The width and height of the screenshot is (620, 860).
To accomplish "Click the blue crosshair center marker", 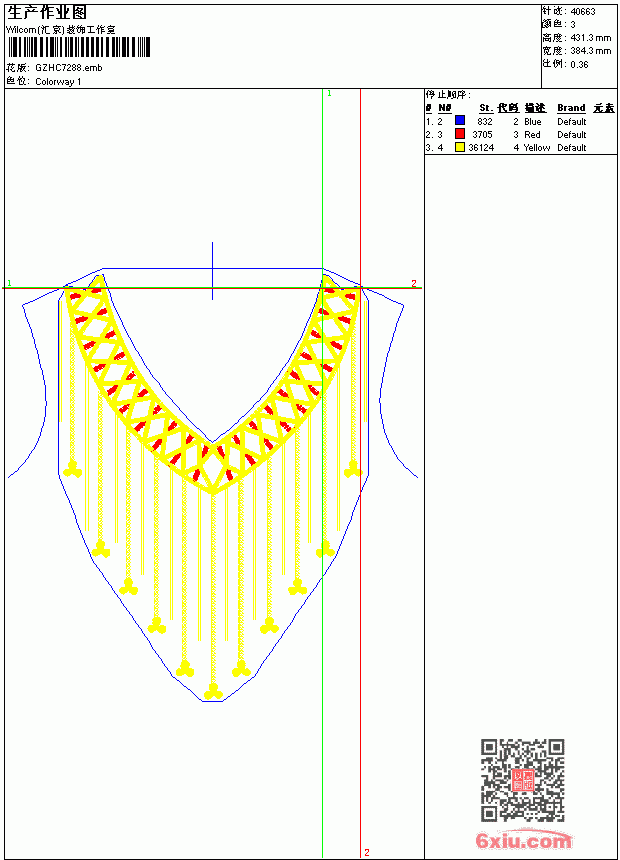I will (x=212, y=270).
